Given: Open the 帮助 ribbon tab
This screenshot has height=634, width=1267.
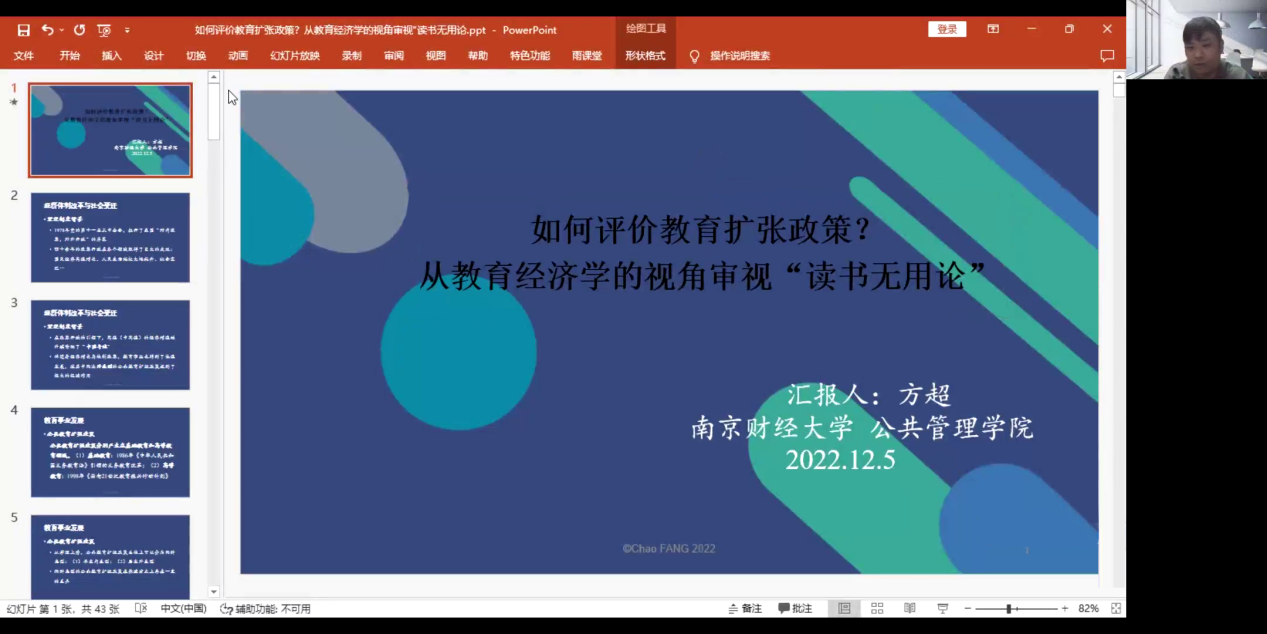Looking at the screenshot, I should click(478, 56).
